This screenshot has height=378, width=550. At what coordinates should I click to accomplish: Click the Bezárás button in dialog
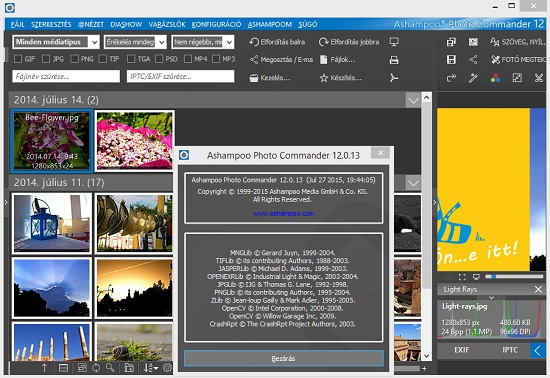284,358
